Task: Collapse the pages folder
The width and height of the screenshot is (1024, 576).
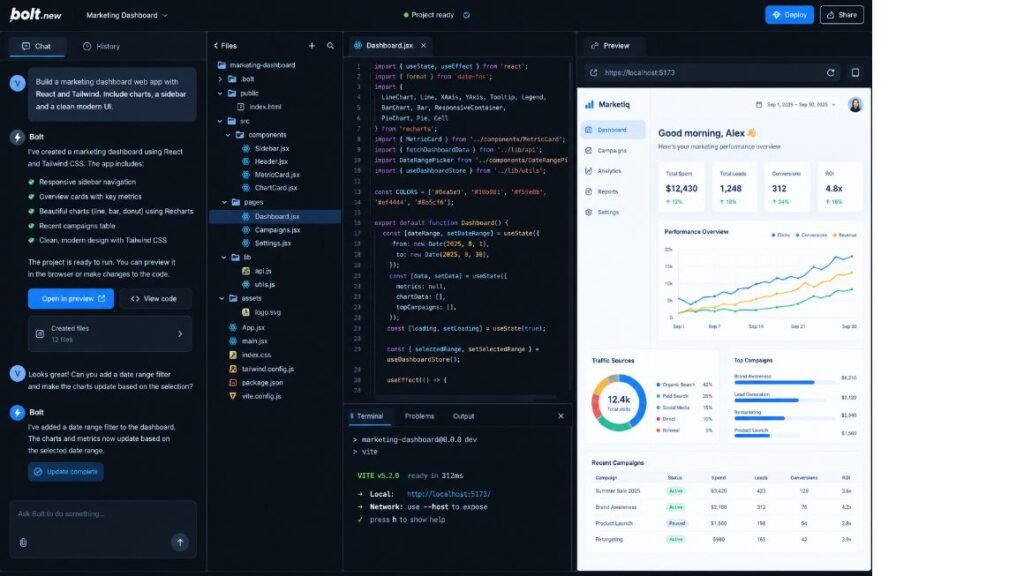Action: click(x=224, y=202)
